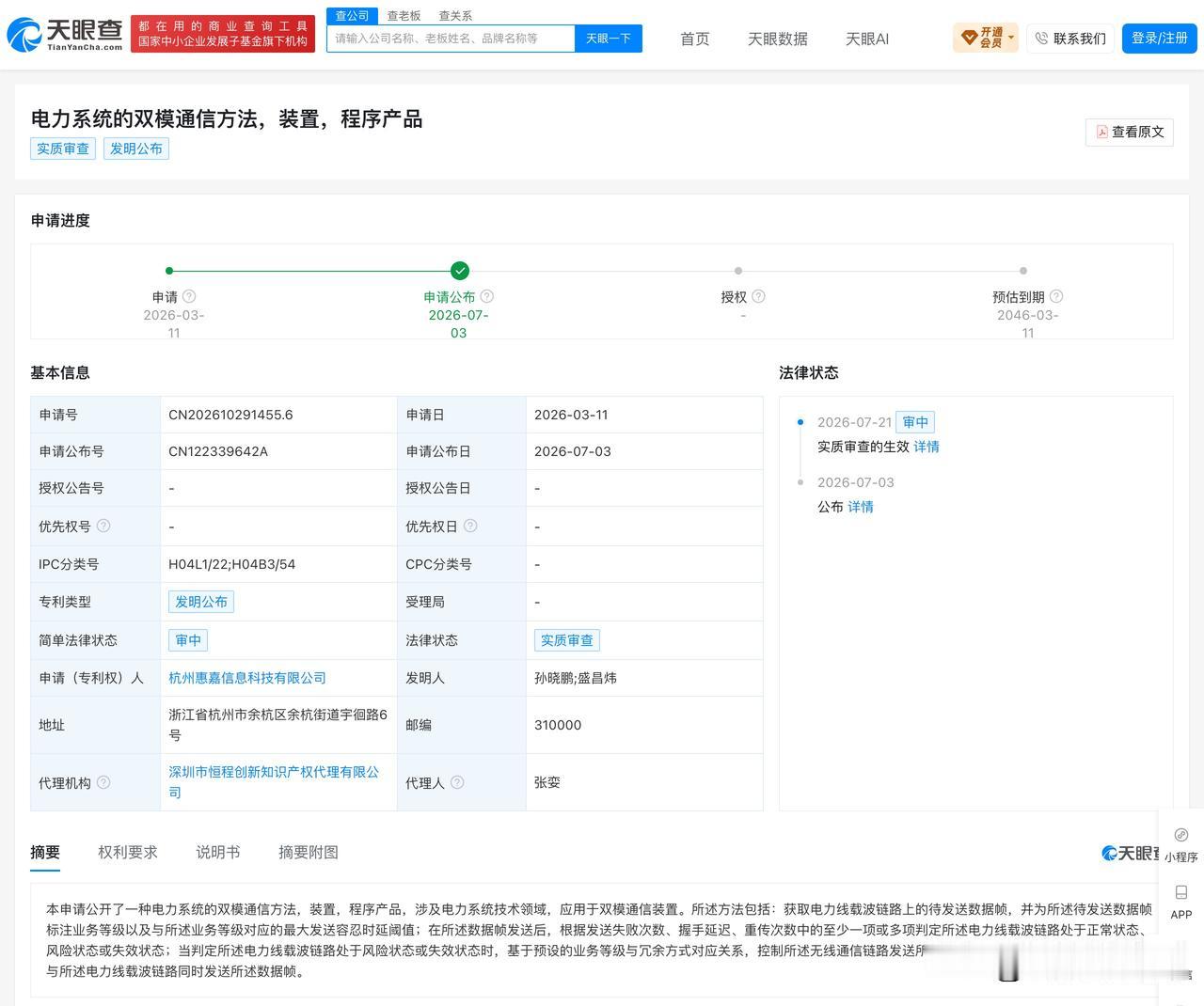This screenshot has height=1006, width=1204.
Task: Open the APP sidebar icon
Action: coord(1181,901)
